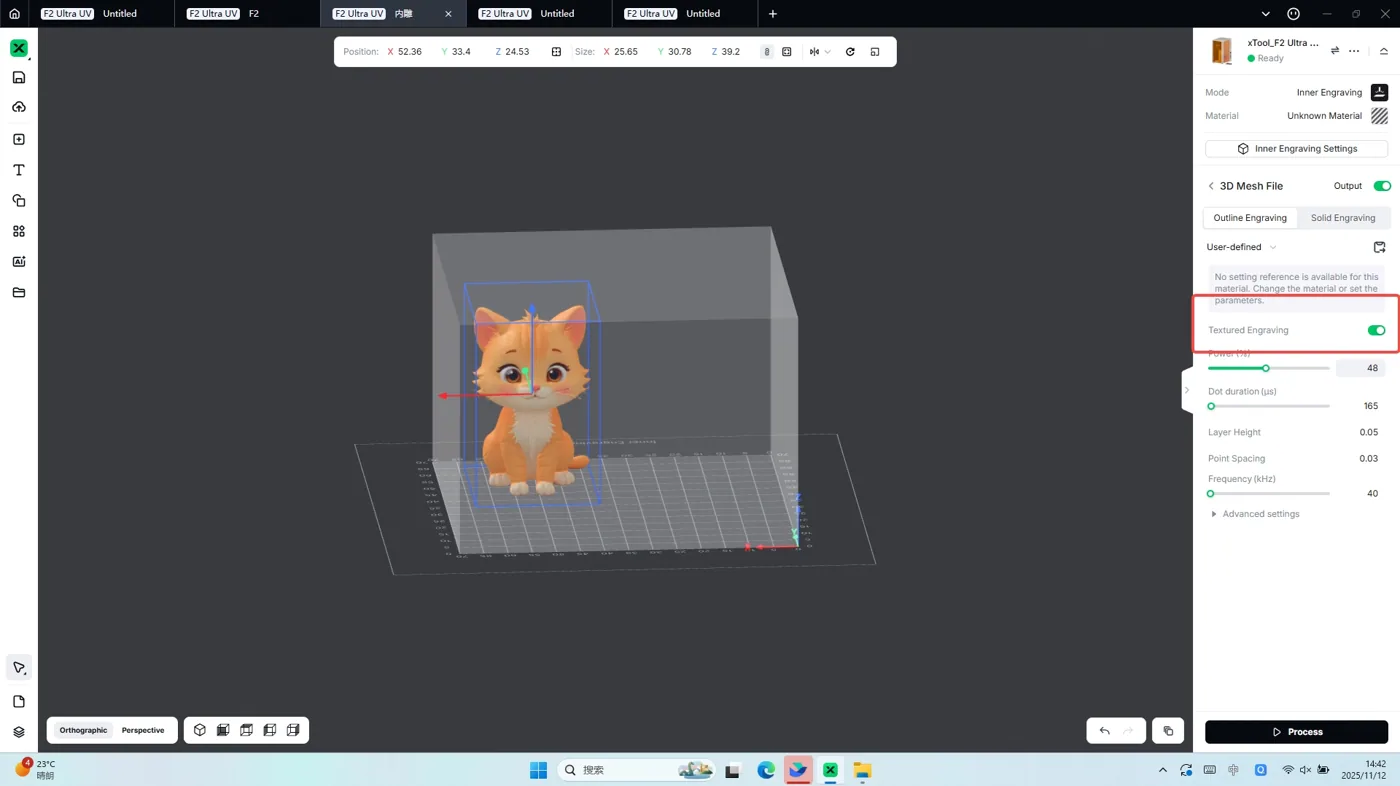Click the switch-device arrows icon
This screenshot has height=786, width=1400.
pos(1335,51)
